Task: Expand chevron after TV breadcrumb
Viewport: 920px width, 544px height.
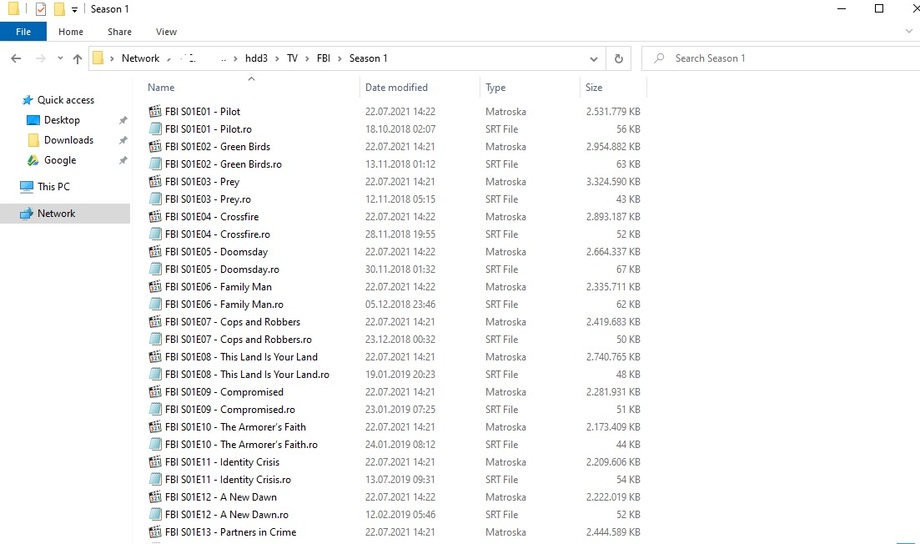Action: [307, 58]
